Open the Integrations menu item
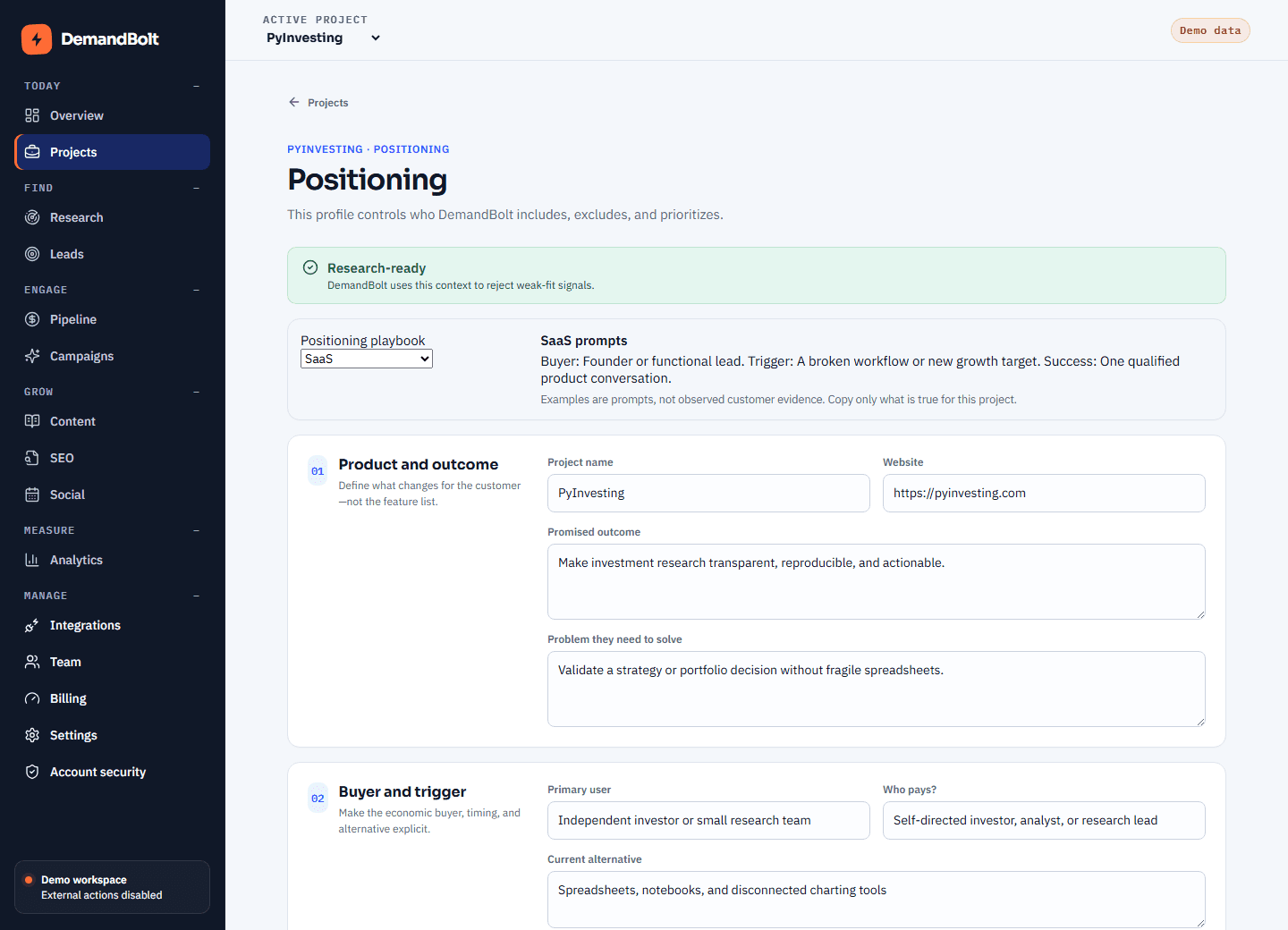Viewport: 1288px width, 930px height. point(113,625)
